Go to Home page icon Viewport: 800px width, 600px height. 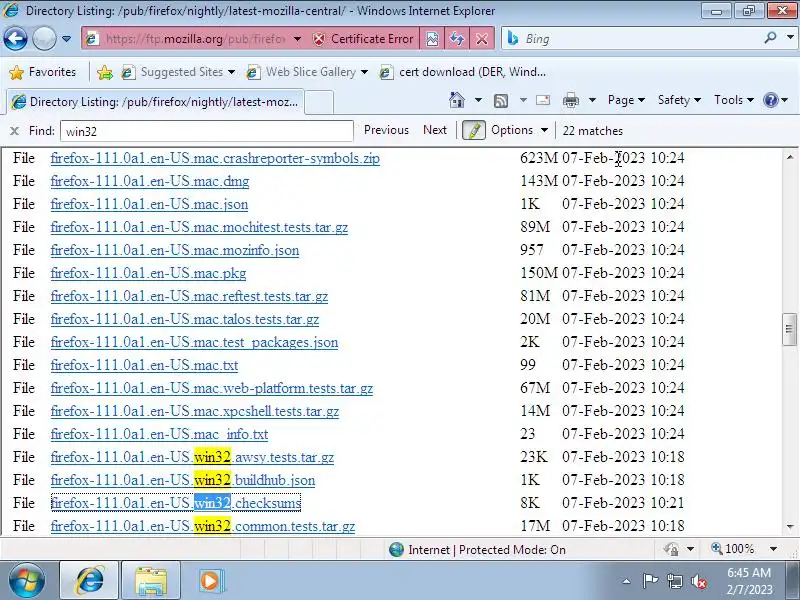pos(457,100)
